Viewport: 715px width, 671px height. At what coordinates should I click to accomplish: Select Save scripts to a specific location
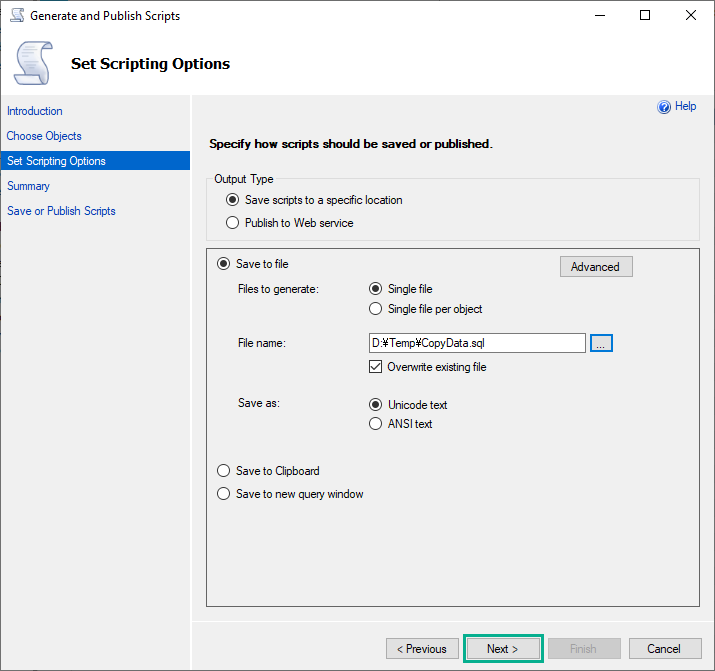pyautogui.click(x=233, y=200)
